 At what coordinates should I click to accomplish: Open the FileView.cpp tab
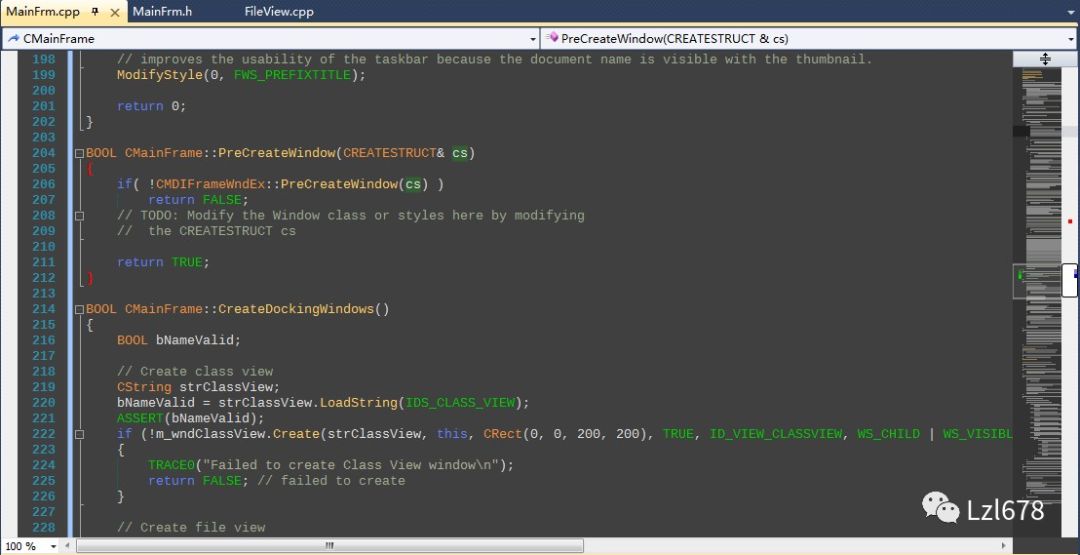pos(279,12)
